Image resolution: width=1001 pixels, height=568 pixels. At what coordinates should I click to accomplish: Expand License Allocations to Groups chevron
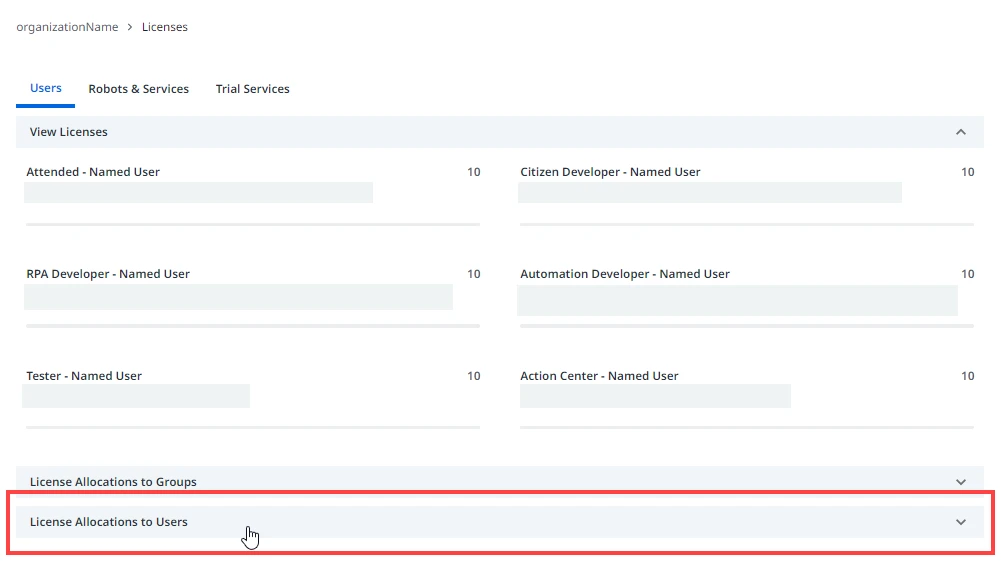click(x=961, y=482)
